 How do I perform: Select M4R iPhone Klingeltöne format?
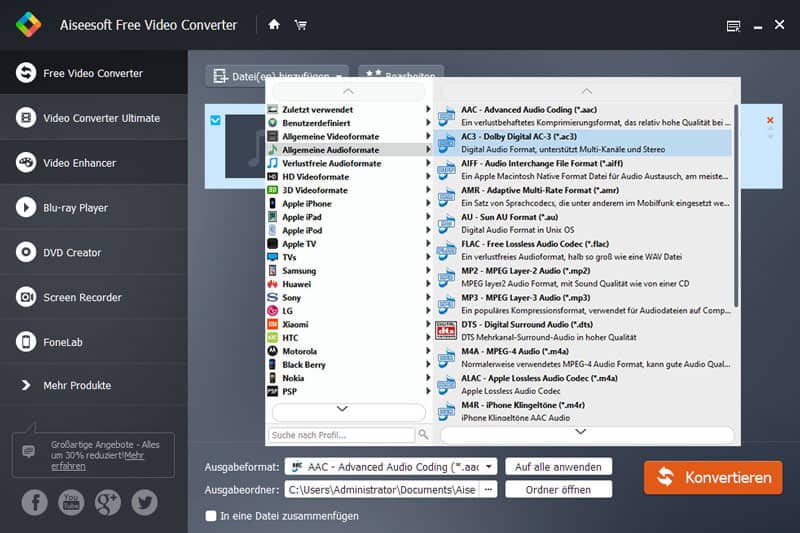[584, 411]
